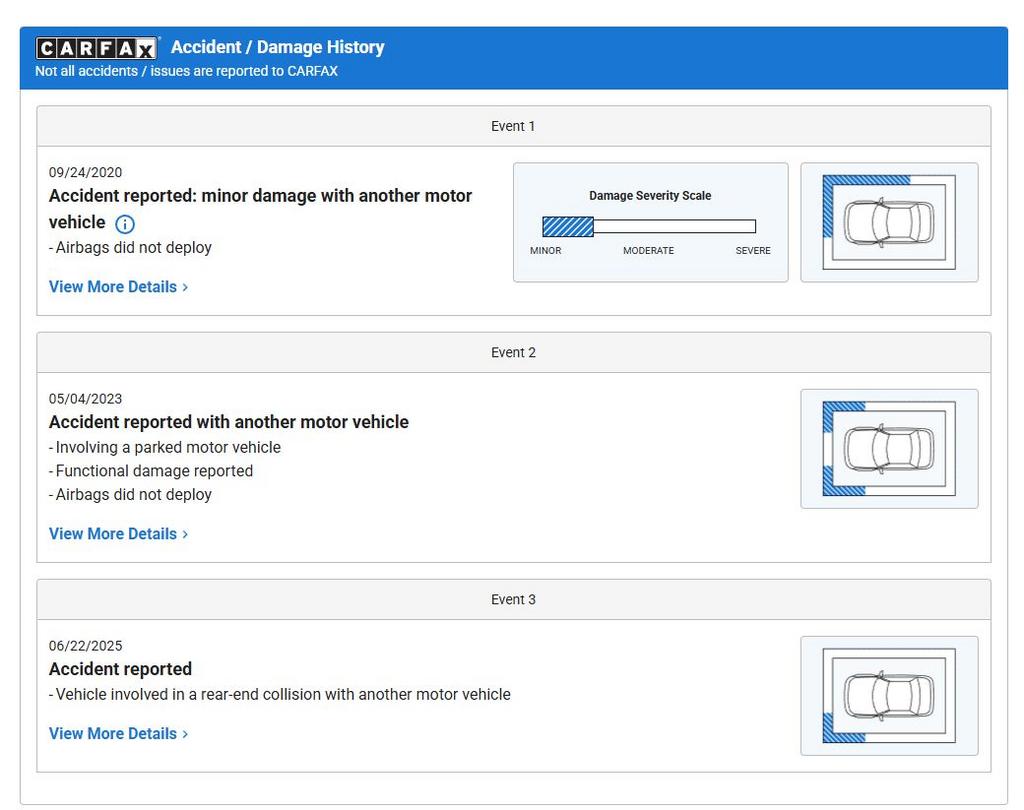Expand Event 2 using the View More Details chevron
This screenshot has width=1024, height=810.
point(185,534)
